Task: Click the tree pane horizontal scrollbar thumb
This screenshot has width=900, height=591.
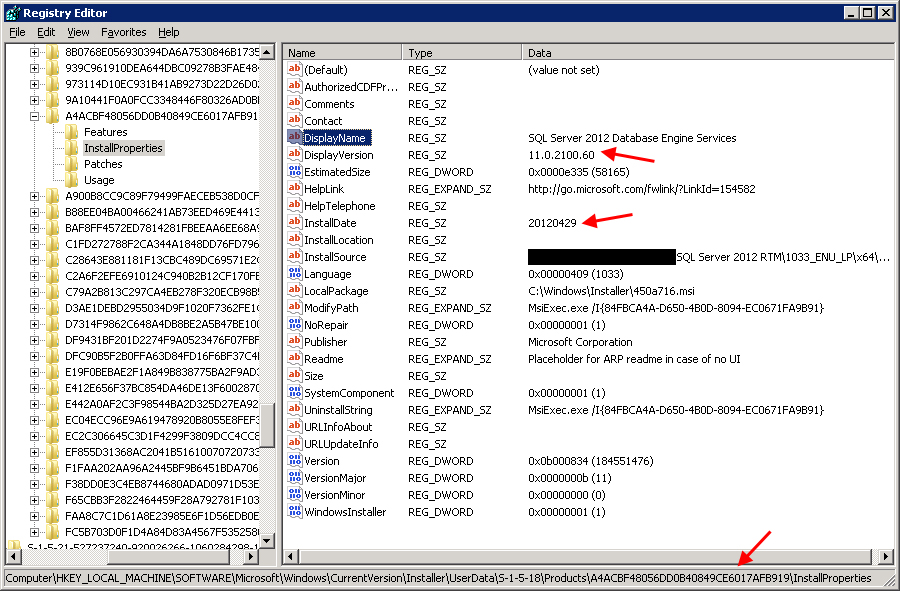Action: 169,556
